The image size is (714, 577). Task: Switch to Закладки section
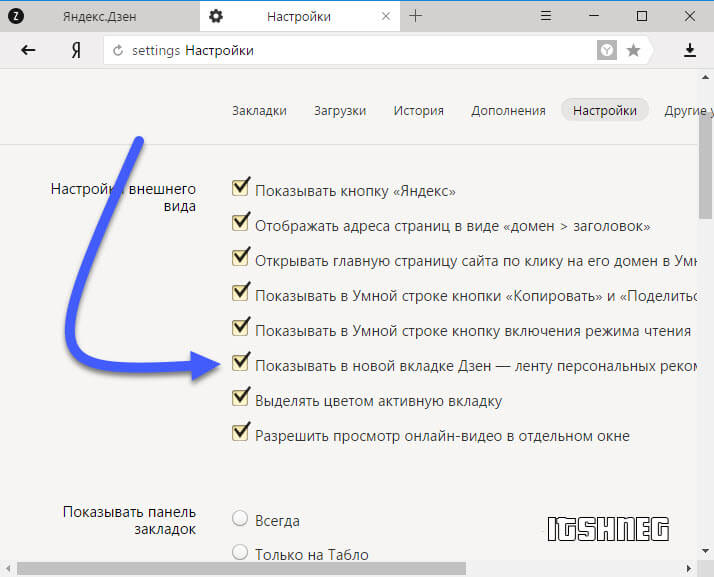click(x=259, y=111)
